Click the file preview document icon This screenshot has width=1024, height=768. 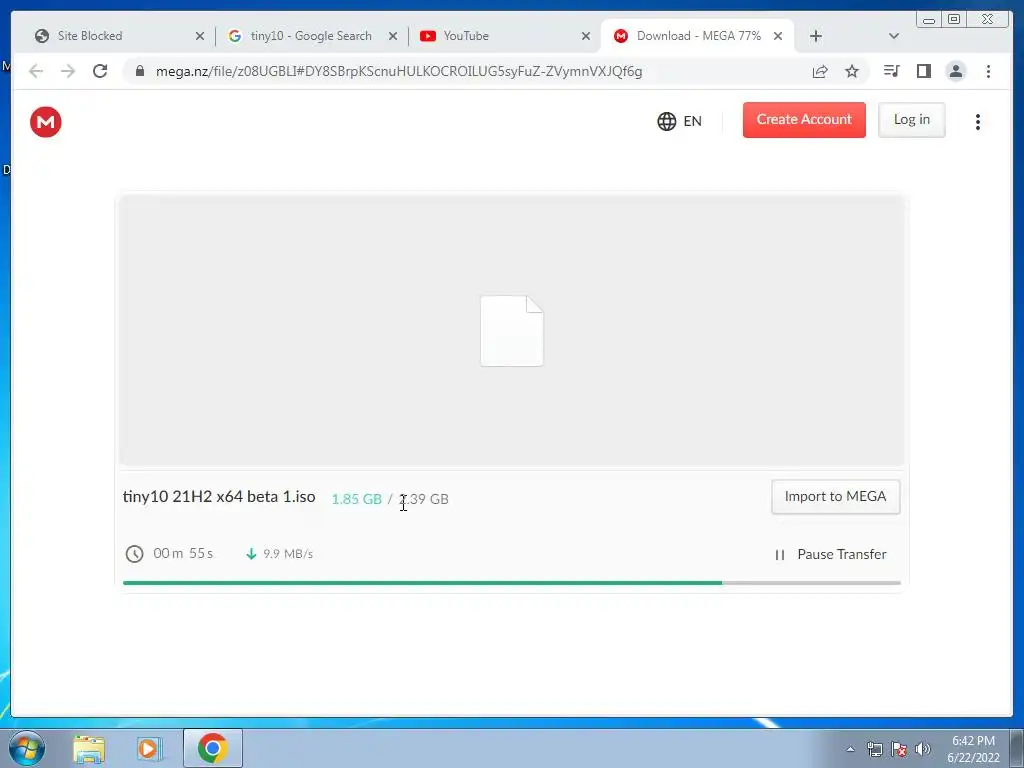[x=512, y=331]
